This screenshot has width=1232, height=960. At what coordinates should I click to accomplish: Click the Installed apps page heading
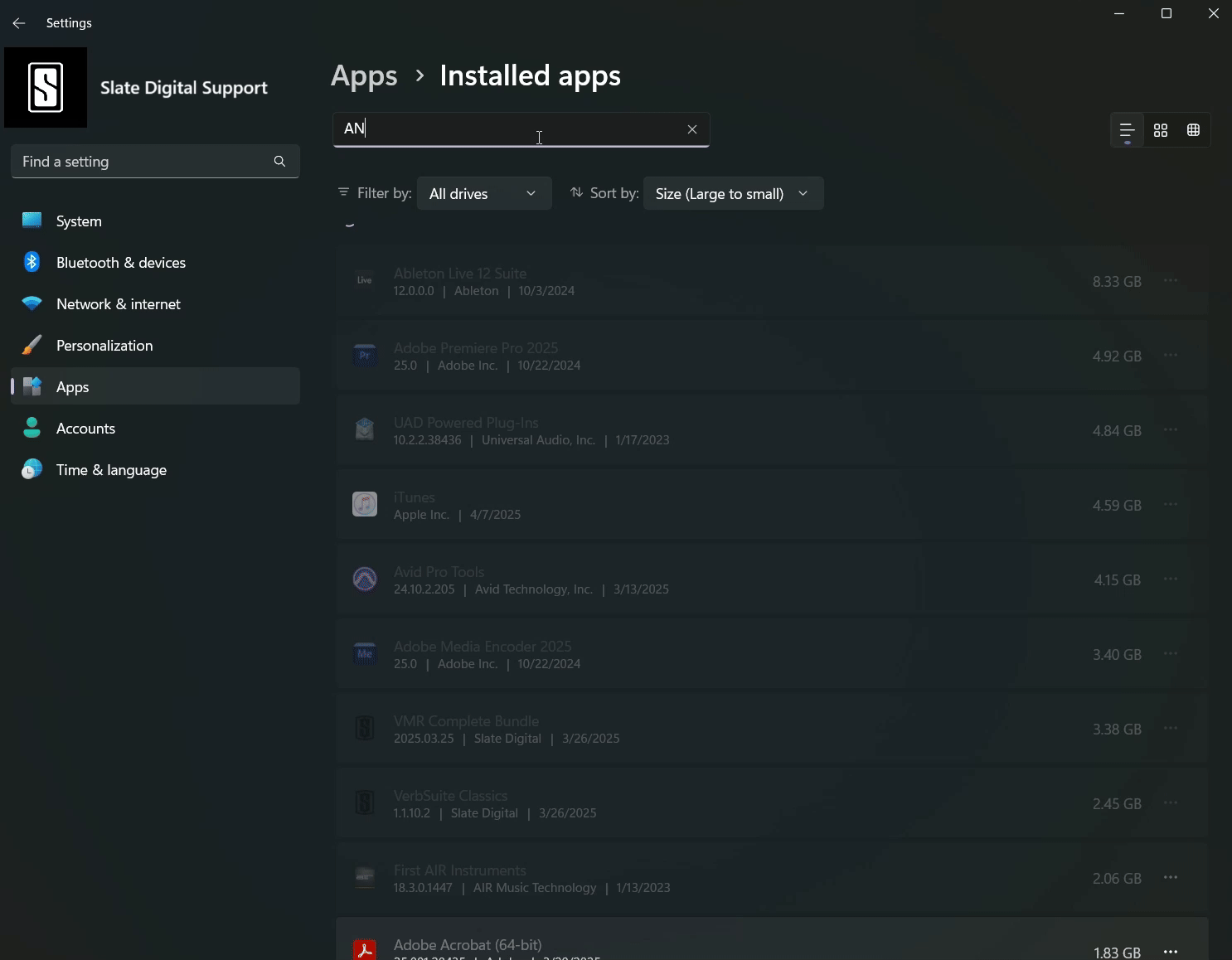530,75
